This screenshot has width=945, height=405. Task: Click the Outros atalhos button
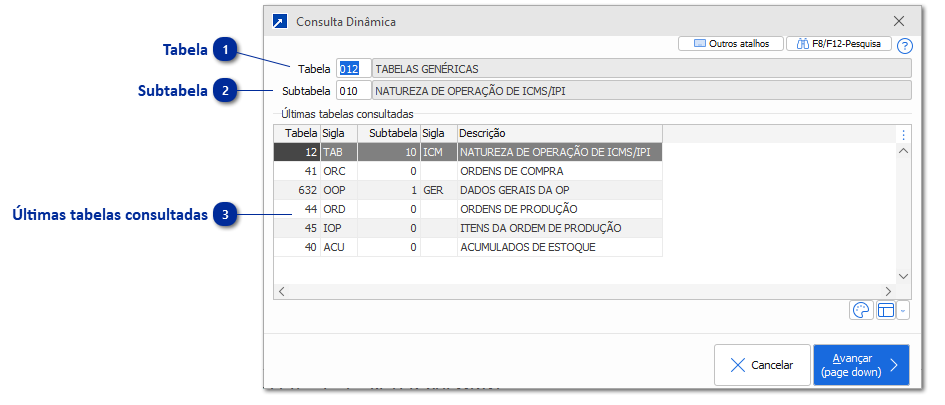[x=731, y=43]
